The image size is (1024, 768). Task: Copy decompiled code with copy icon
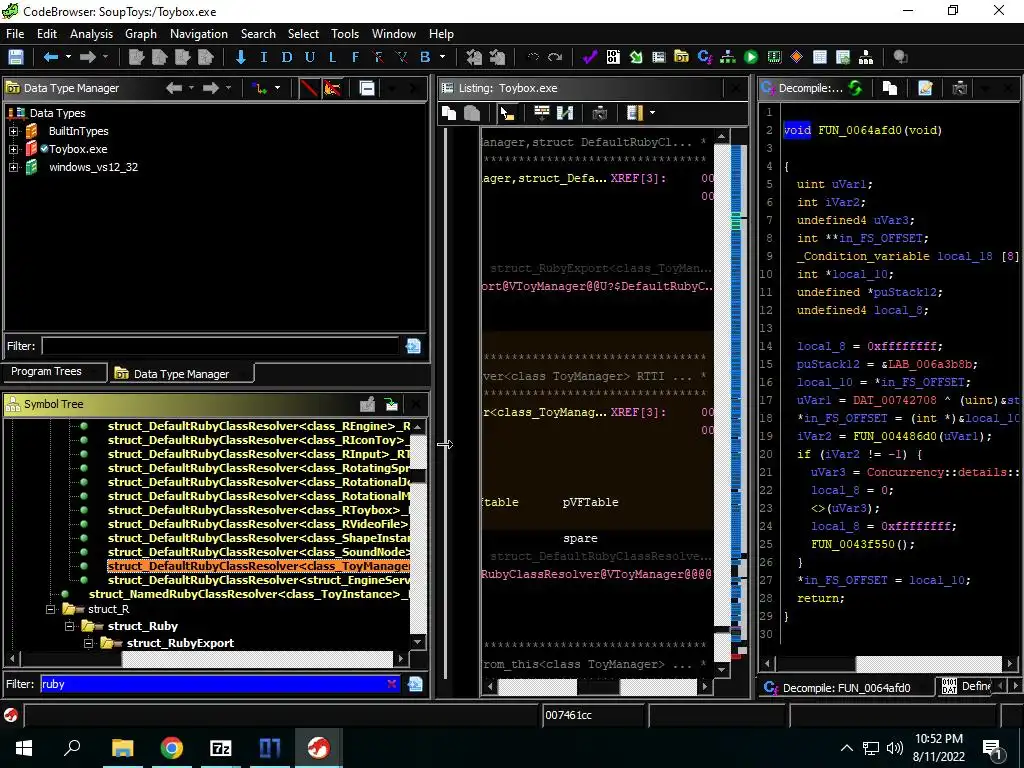pyautogui.click(x=889, y=88)
